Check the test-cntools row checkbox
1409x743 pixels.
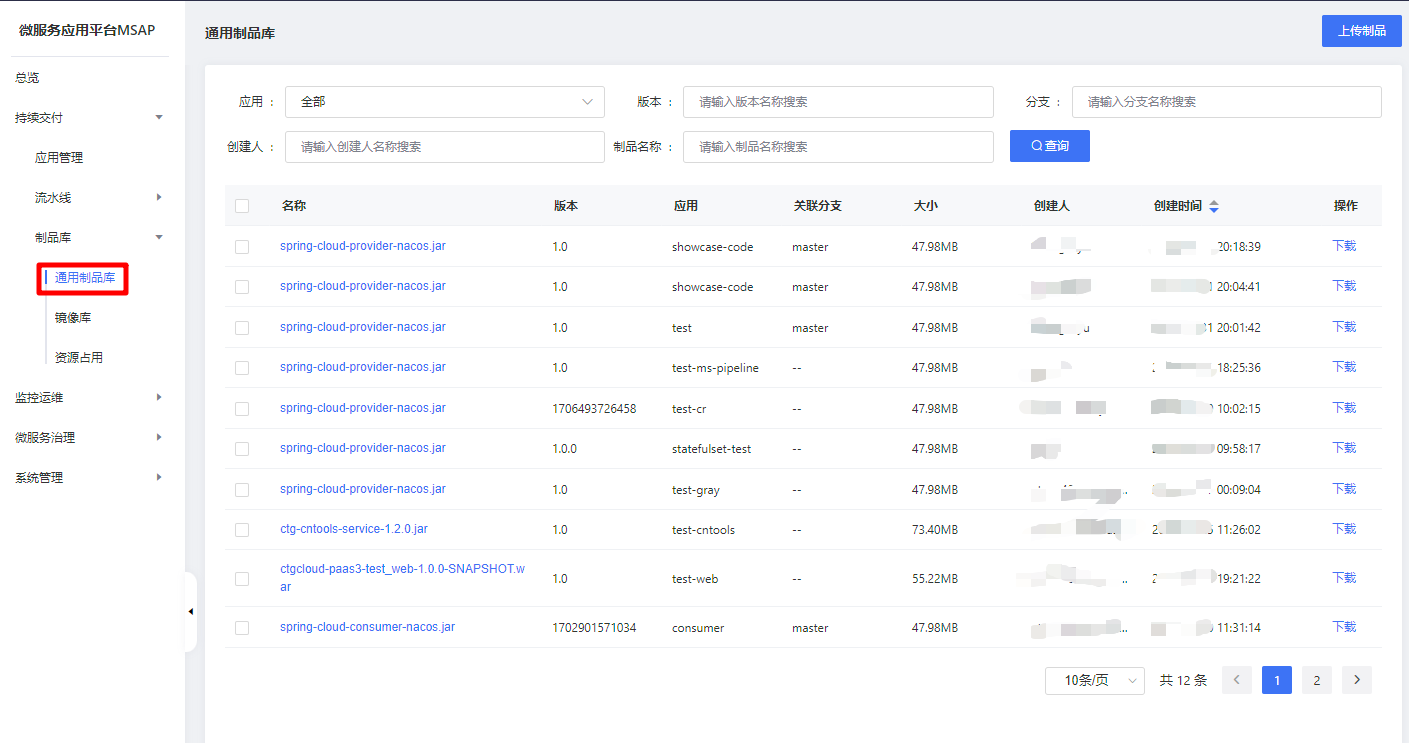pos(242,530)
